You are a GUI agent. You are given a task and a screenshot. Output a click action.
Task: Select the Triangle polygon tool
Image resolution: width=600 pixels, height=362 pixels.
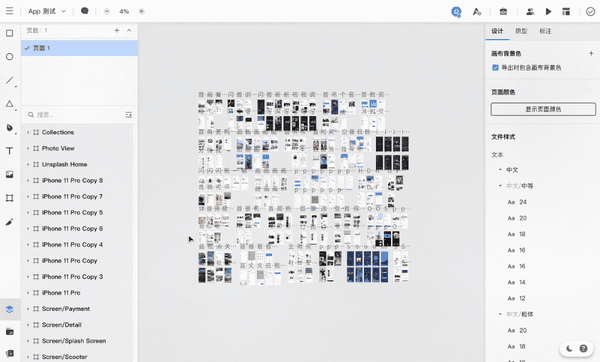[10, 104]
